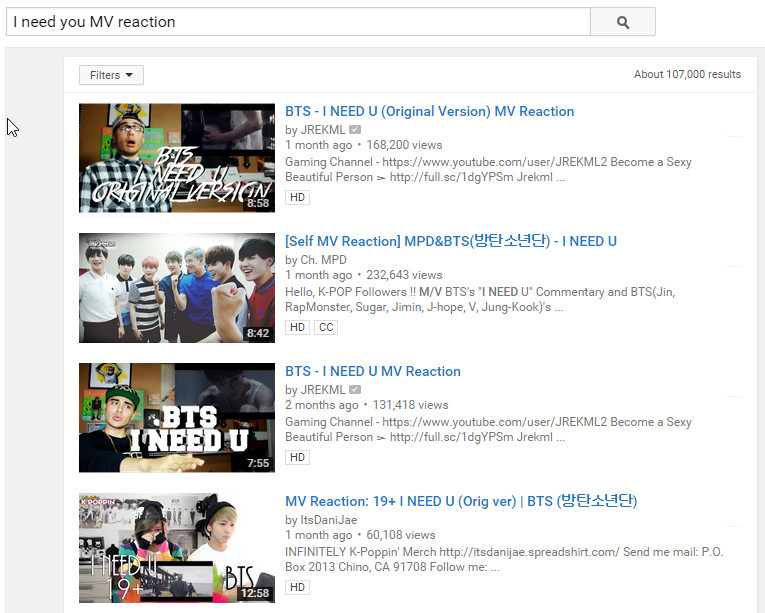The image size is (765, 613).
Task: Click the verified badge next to JREKML, third result
Action: tap(355, 389)
